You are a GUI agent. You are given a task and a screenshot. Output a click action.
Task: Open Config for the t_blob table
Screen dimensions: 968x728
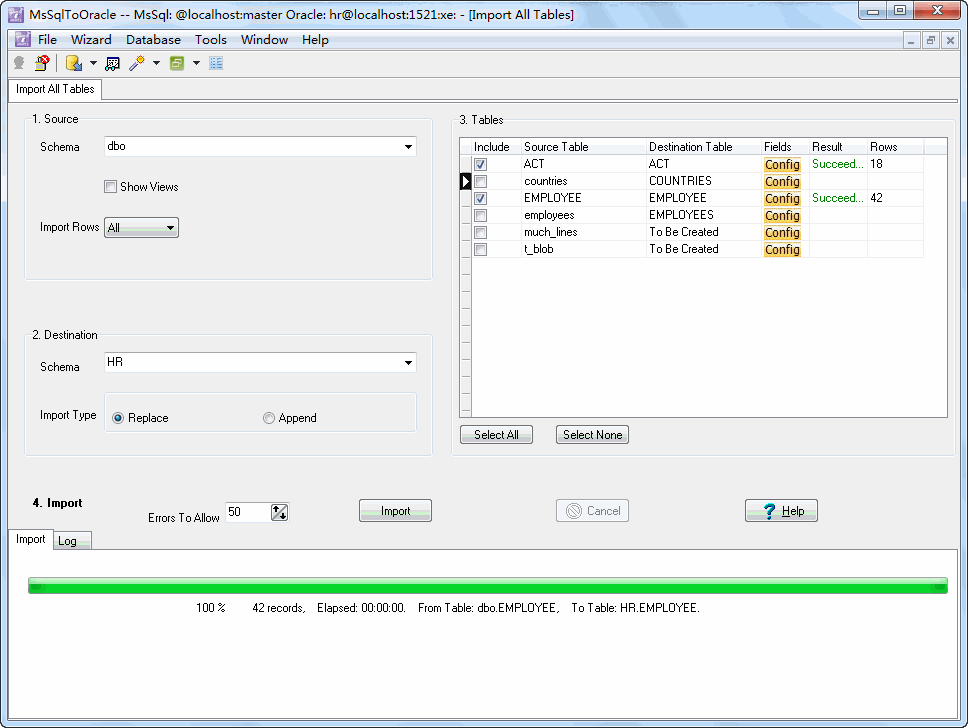pos(782,249)
